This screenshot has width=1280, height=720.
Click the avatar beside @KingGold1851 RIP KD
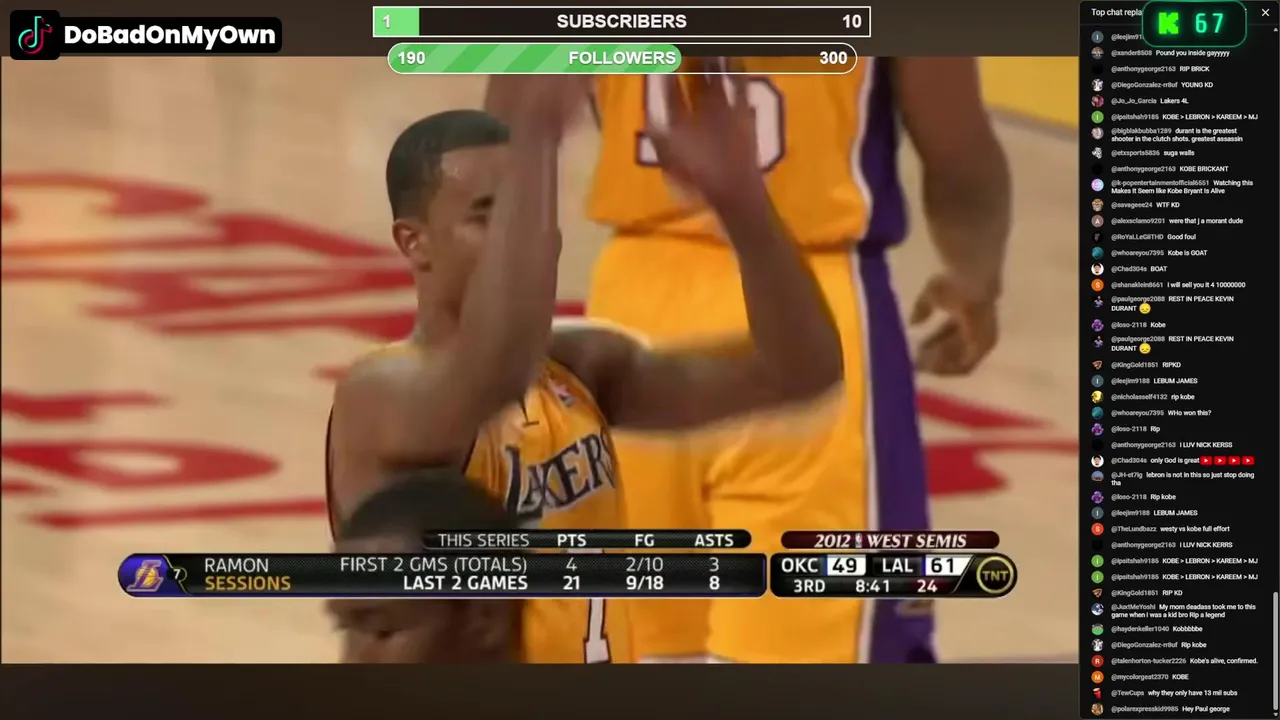tap(1097, 593)
